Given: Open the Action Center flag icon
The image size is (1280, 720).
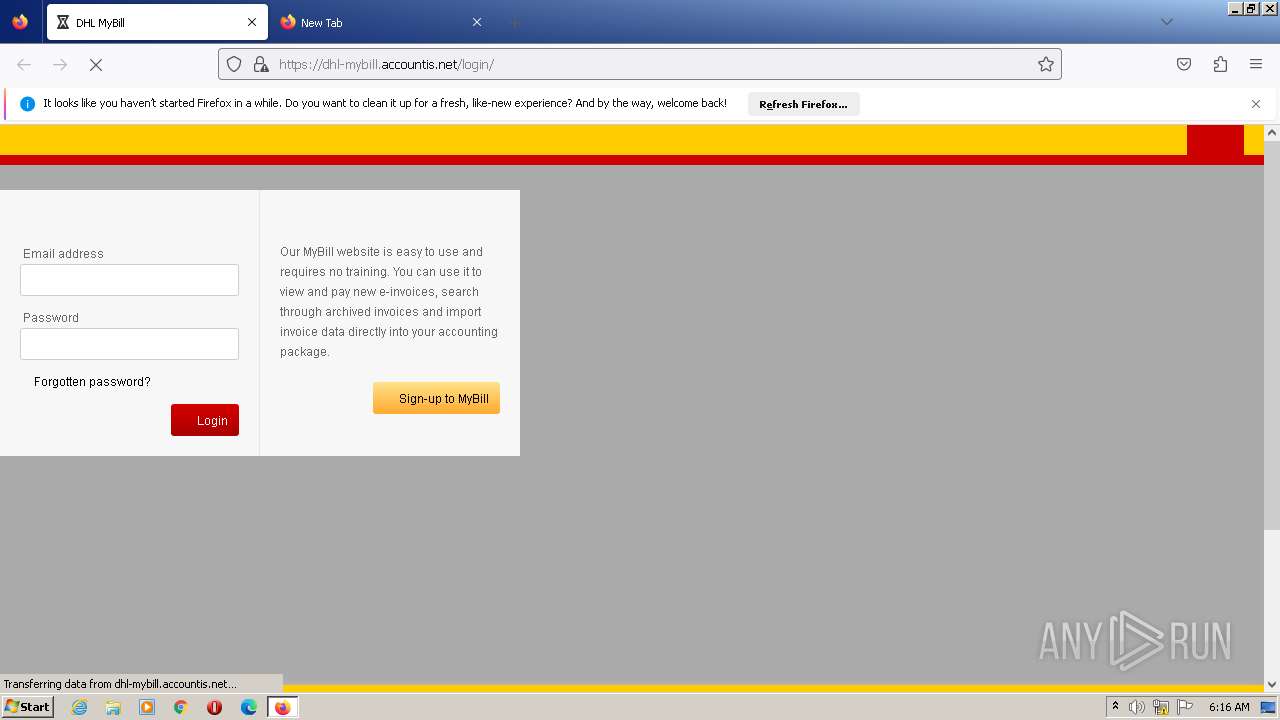Looking at the screenshot, I should click(x=1185, y=707).
